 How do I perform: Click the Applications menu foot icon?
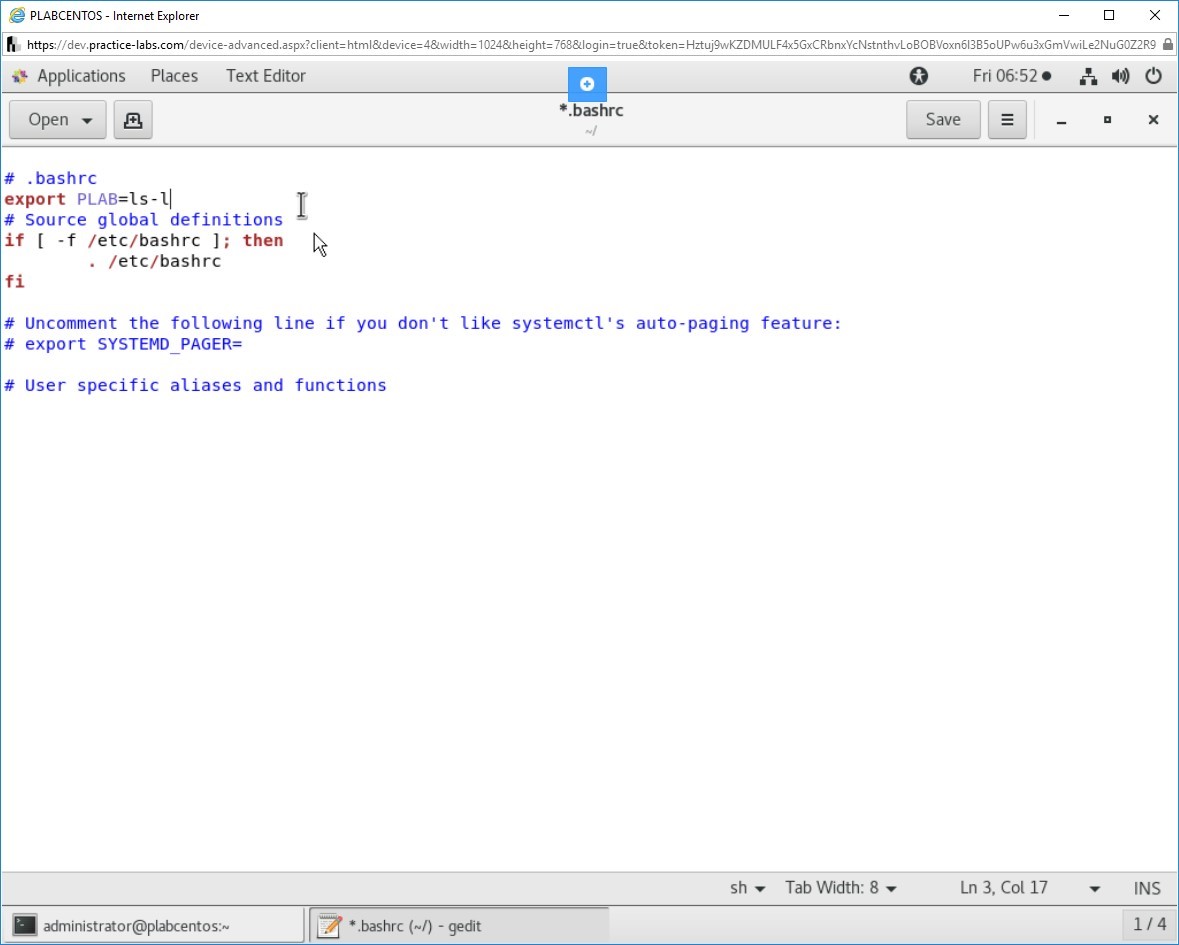coord(20,76)
